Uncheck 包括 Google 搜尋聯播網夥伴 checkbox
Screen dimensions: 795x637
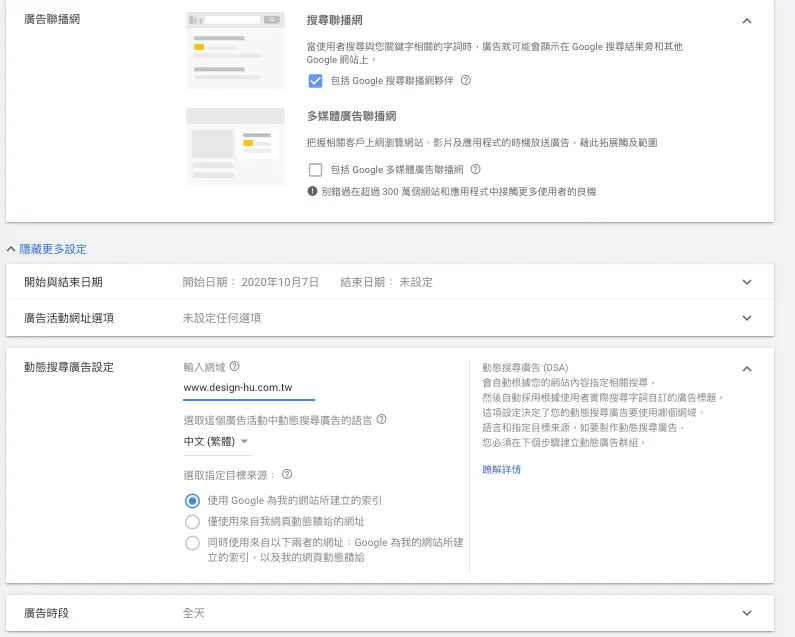point(315,81)
